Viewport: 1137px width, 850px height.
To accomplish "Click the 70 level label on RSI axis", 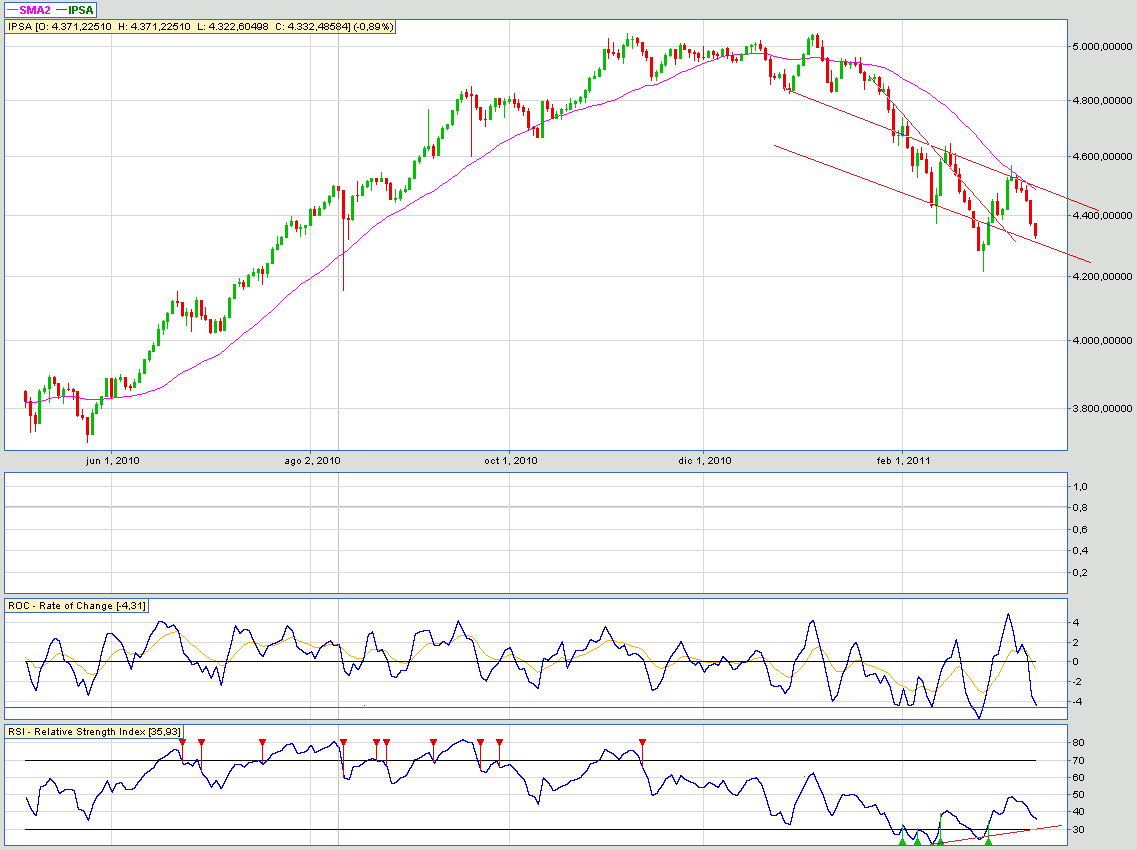I will [x=1079, y=762].
